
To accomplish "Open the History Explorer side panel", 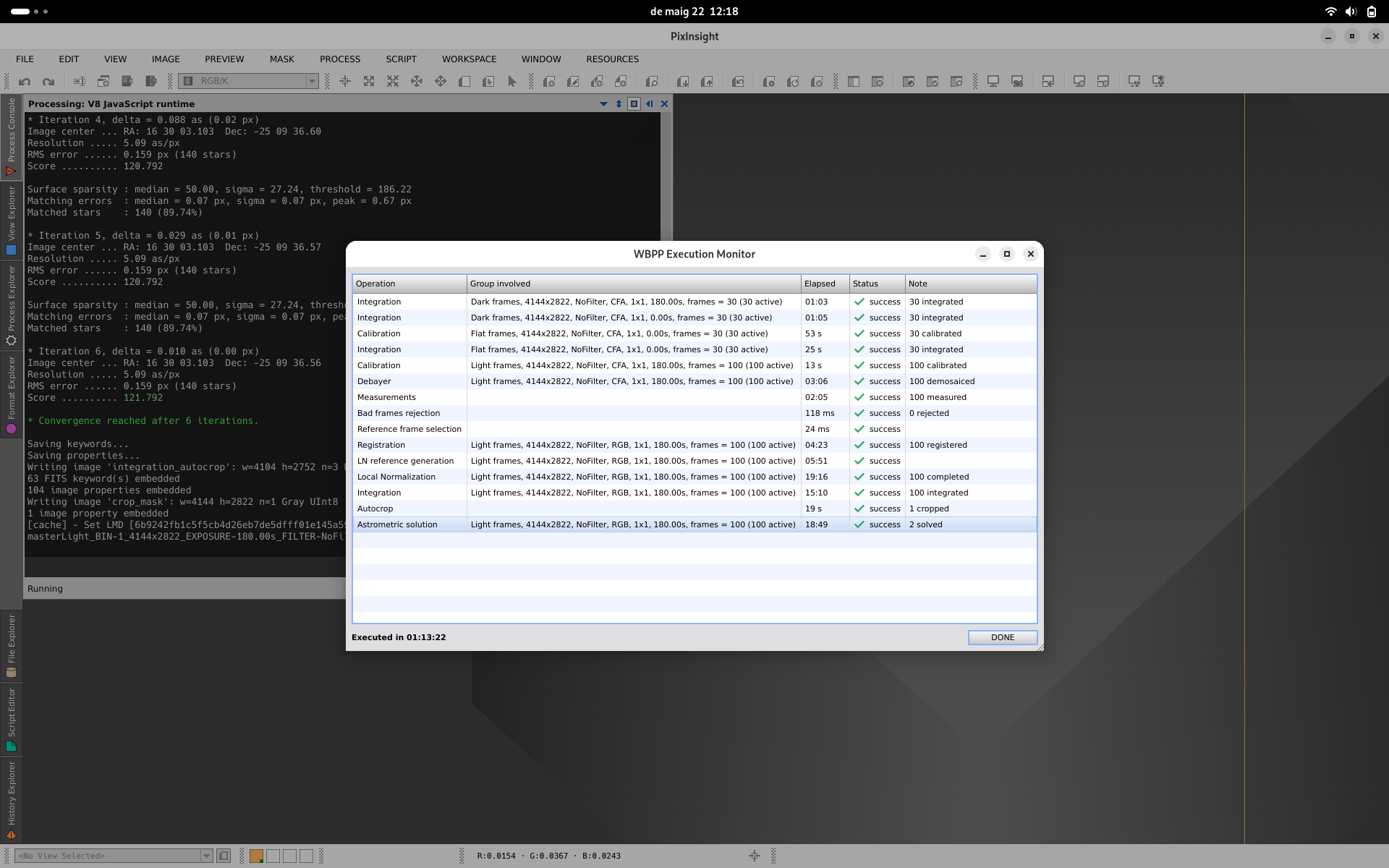I will [11, 800].
